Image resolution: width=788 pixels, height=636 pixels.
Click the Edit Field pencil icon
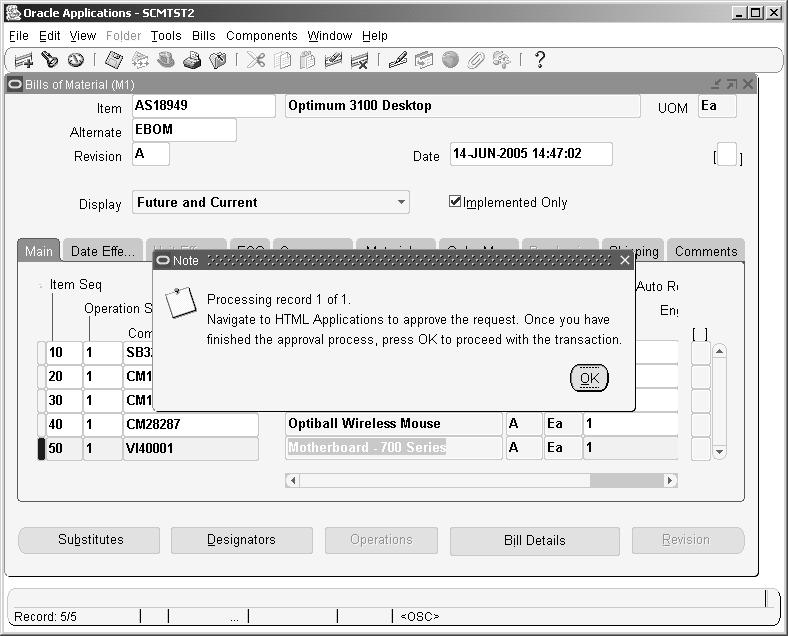click(x=398, y=60)
